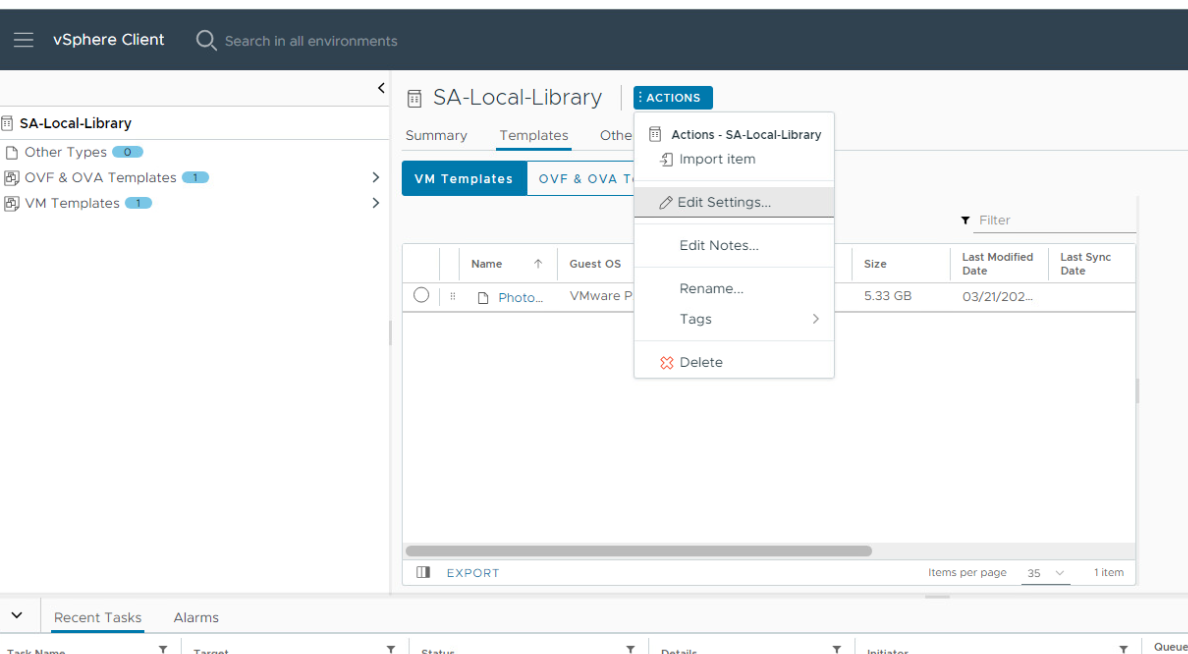Open the Tags submenu
Image resolution: width=1188 pixels, height=654 pixels.
733,319
